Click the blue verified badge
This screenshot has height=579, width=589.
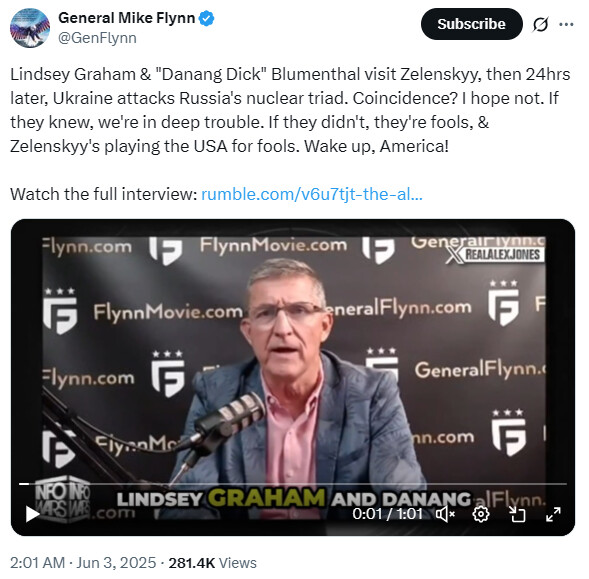pos(206,18)
